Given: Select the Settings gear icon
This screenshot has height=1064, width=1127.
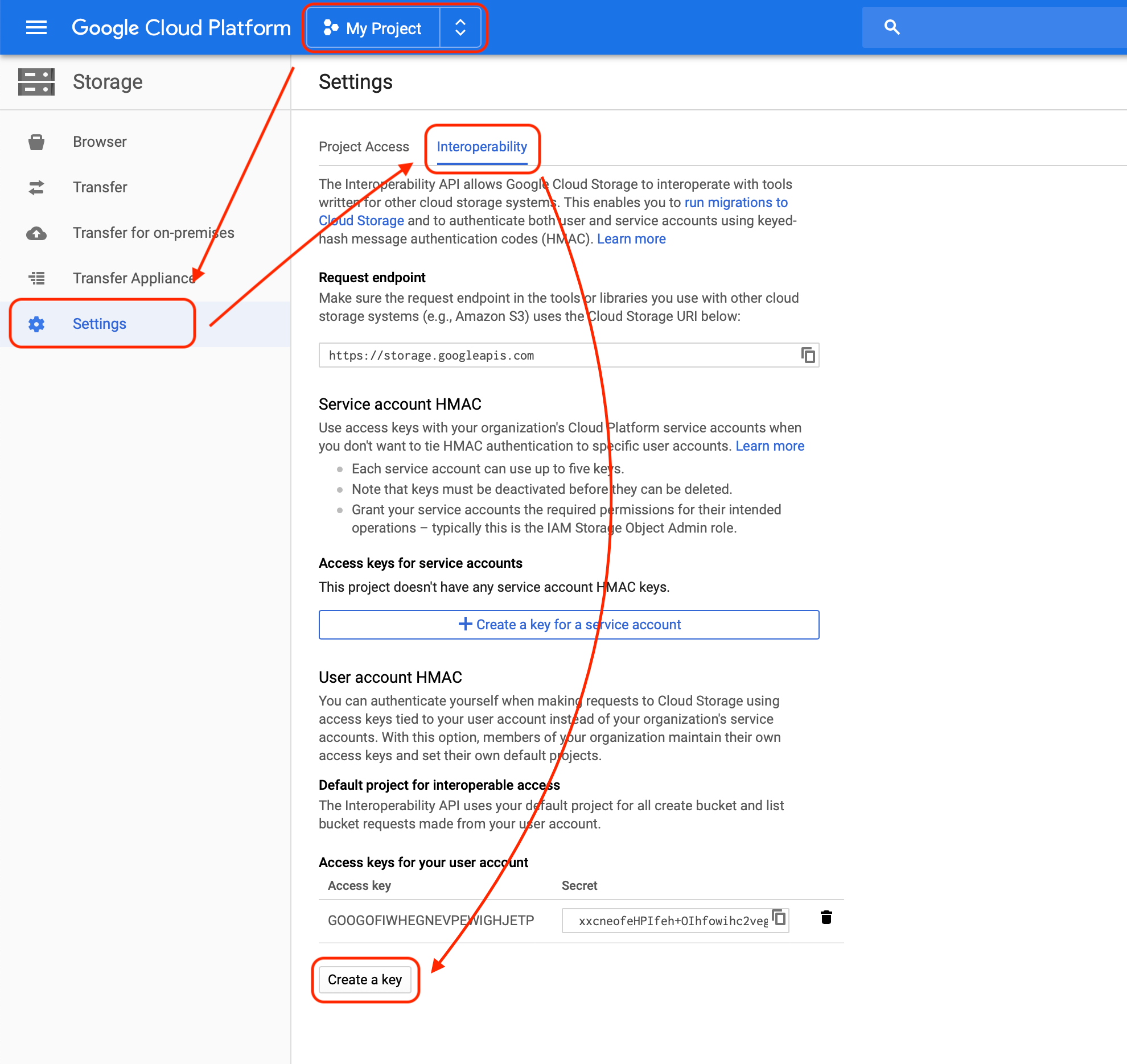Looking at the screenshot, I should click(x=36, y=324).
